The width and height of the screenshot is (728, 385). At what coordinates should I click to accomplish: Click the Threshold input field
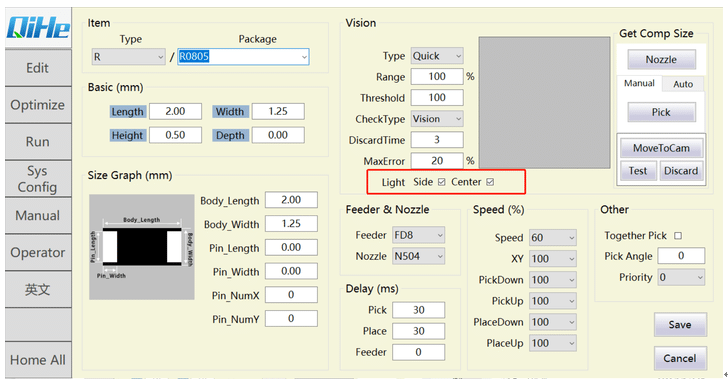(x=437, y=98)
